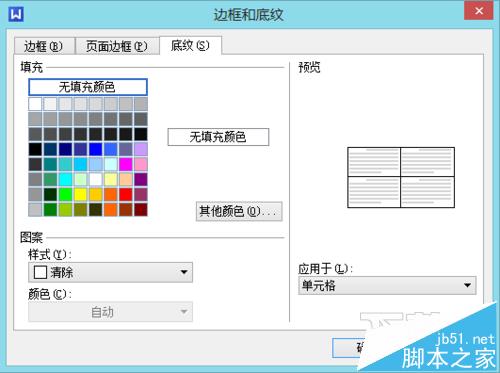500x373 pixels.
Task: Click the table preview thumbnail
Action: click(x=401, y=177)
